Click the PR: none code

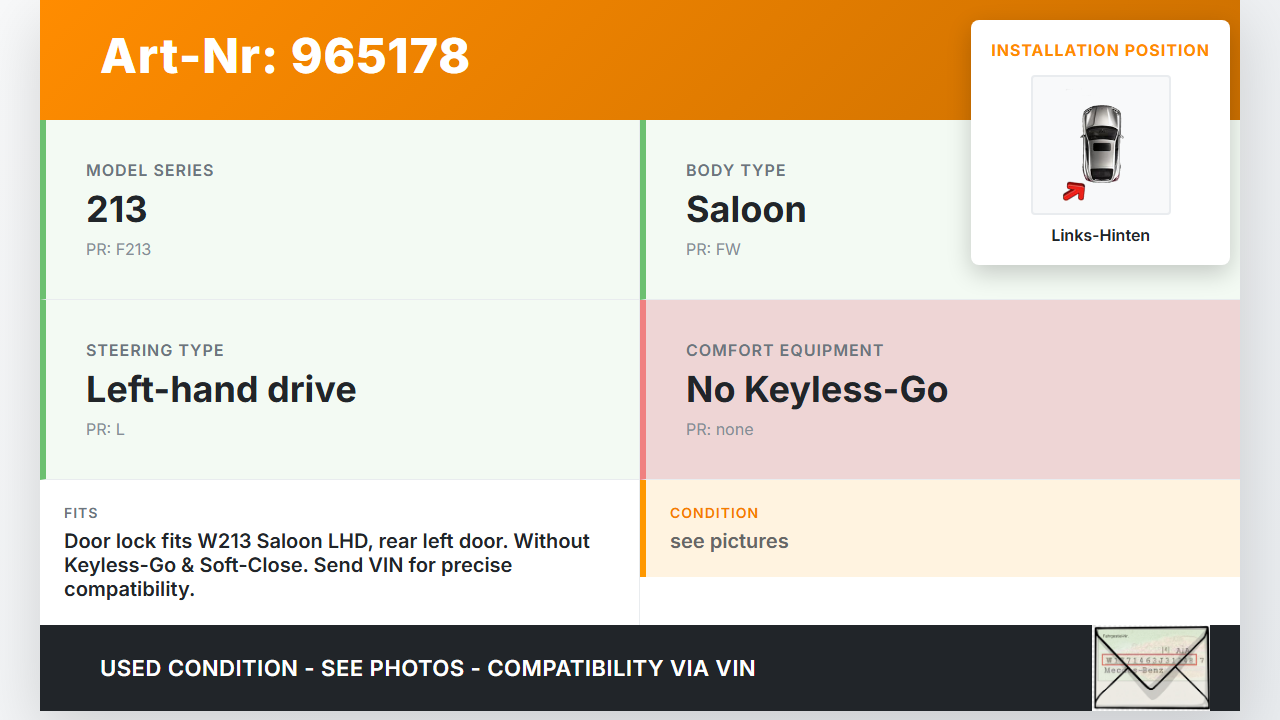tap(720, 429)
